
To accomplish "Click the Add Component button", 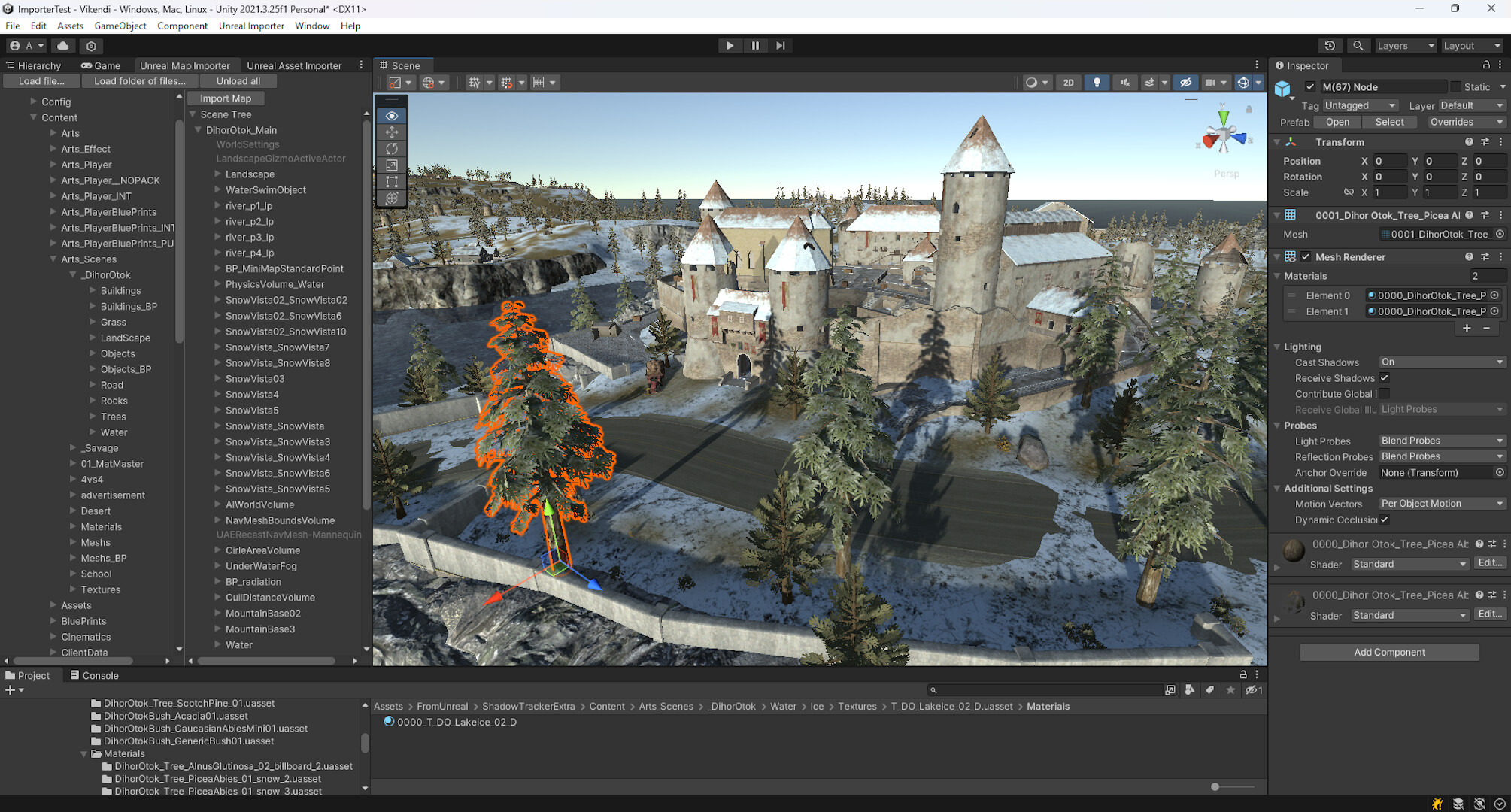I will (1388, 652).
